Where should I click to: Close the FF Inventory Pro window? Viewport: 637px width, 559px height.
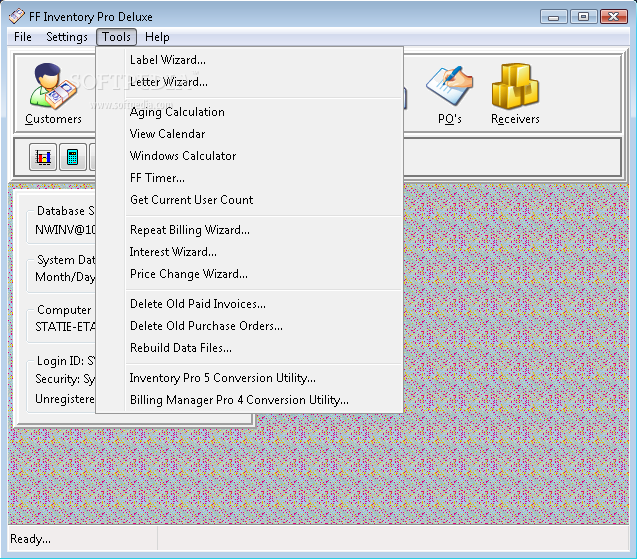613,17
